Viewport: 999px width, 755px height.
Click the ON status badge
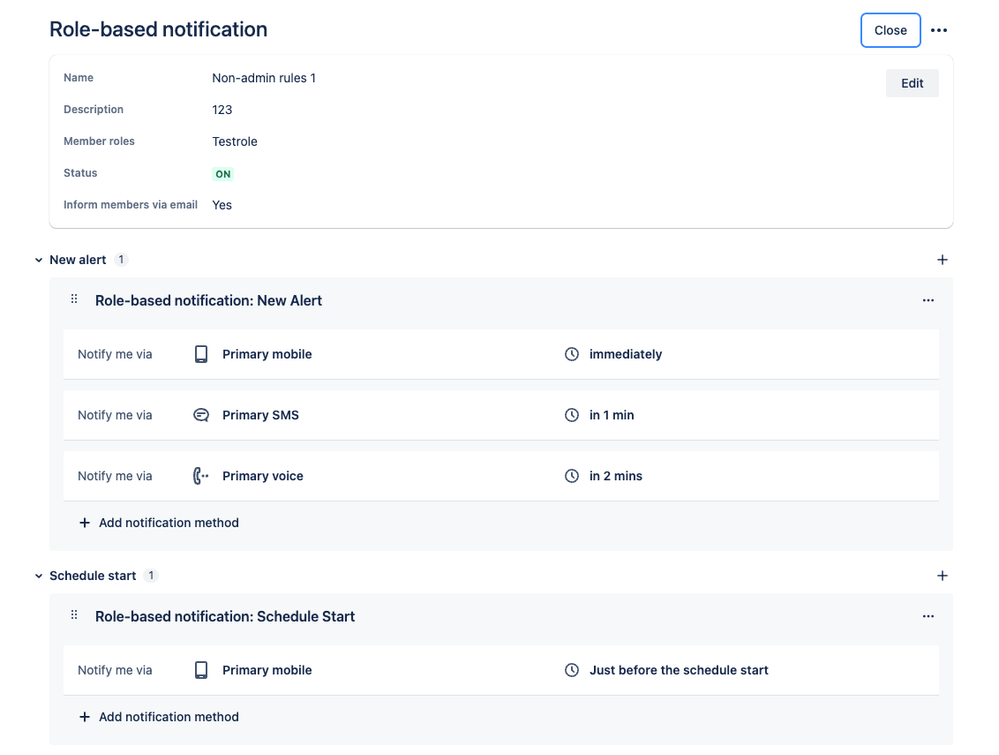(223, 174)
